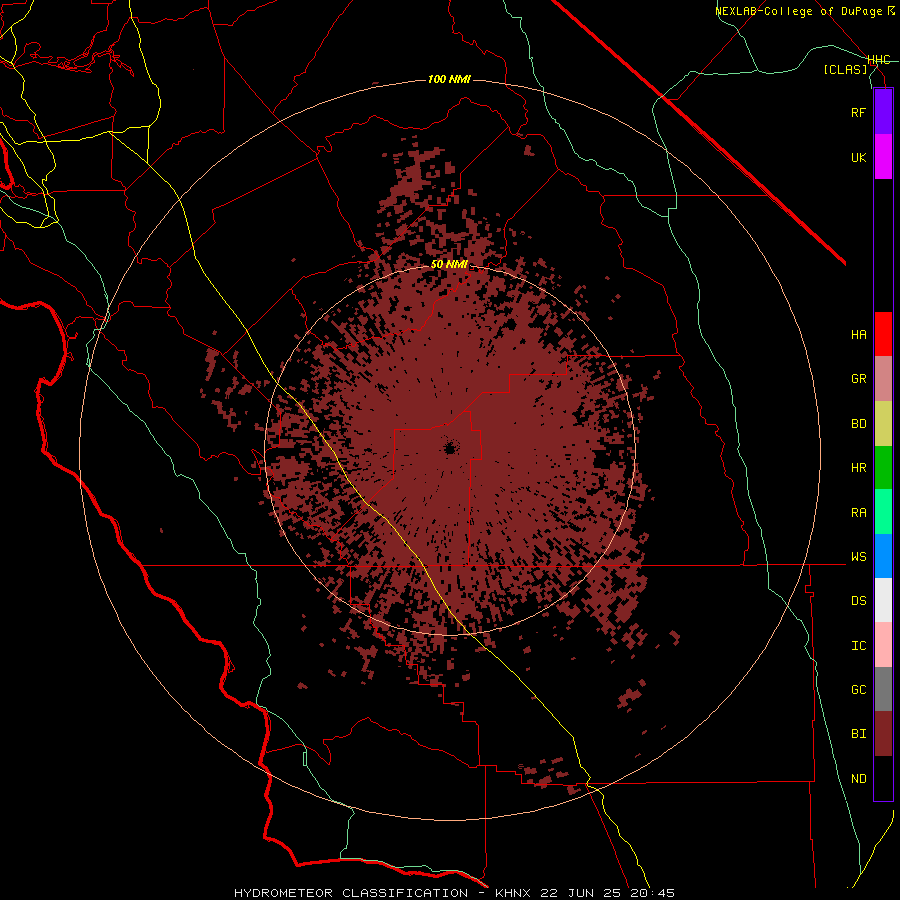Click the ND legend label
This screenshot has width=900, height=900.
coord(858,779)
